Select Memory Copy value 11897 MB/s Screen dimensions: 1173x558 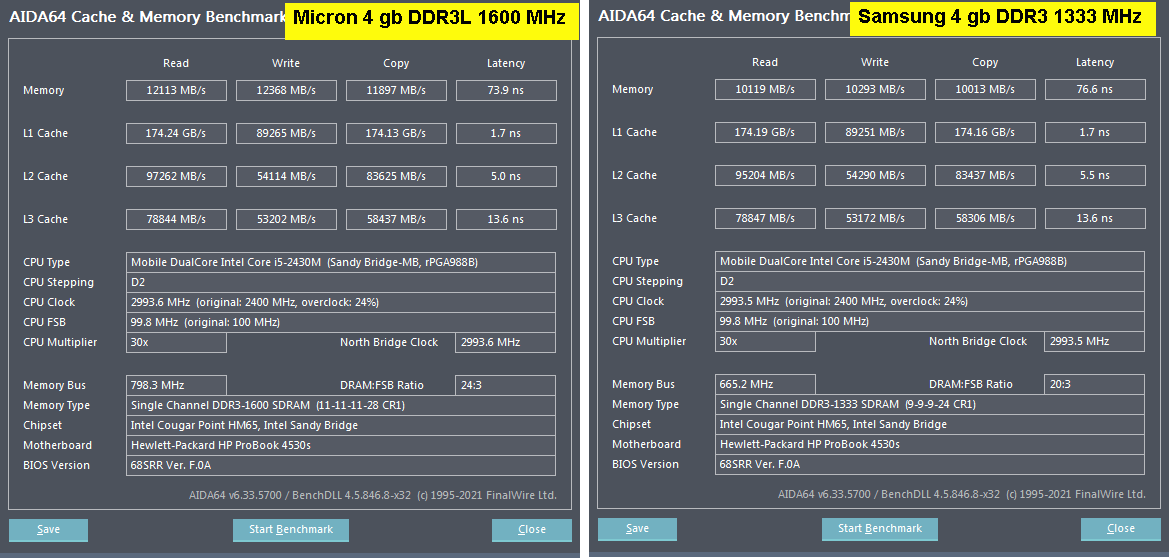tap(396, 91)
